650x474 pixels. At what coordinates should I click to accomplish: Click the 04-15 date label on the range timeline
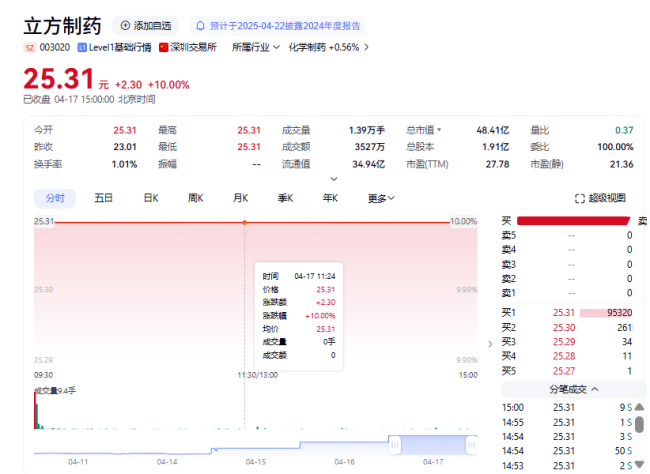click(x=256, y=462)
